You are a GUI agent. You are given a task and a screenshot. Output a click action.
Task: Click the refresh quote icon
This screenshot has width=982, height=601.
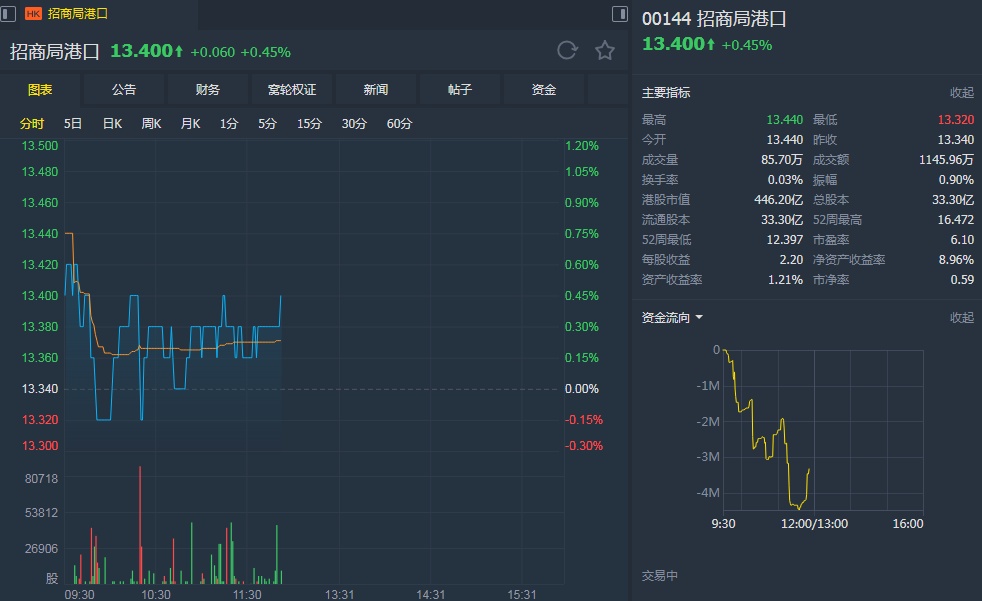567,51
